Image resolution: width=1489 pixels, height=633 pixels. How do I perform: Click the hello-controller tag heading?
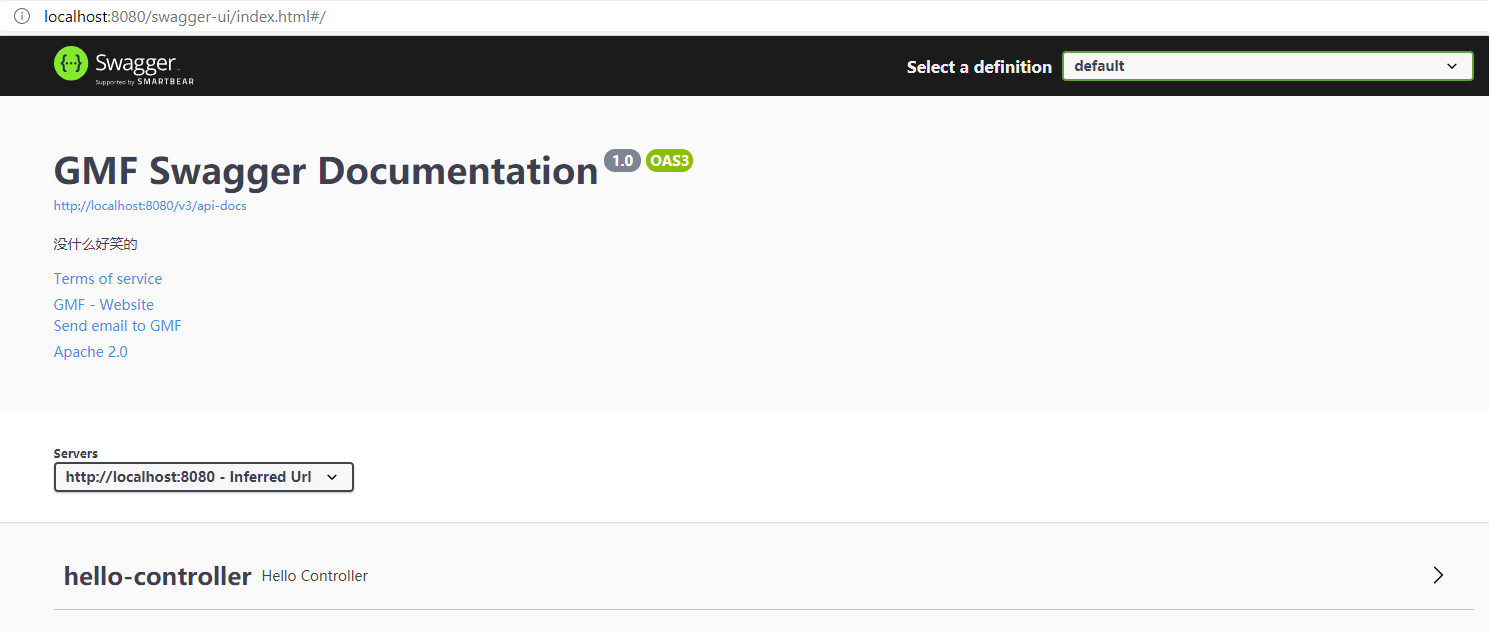(157, 576)
